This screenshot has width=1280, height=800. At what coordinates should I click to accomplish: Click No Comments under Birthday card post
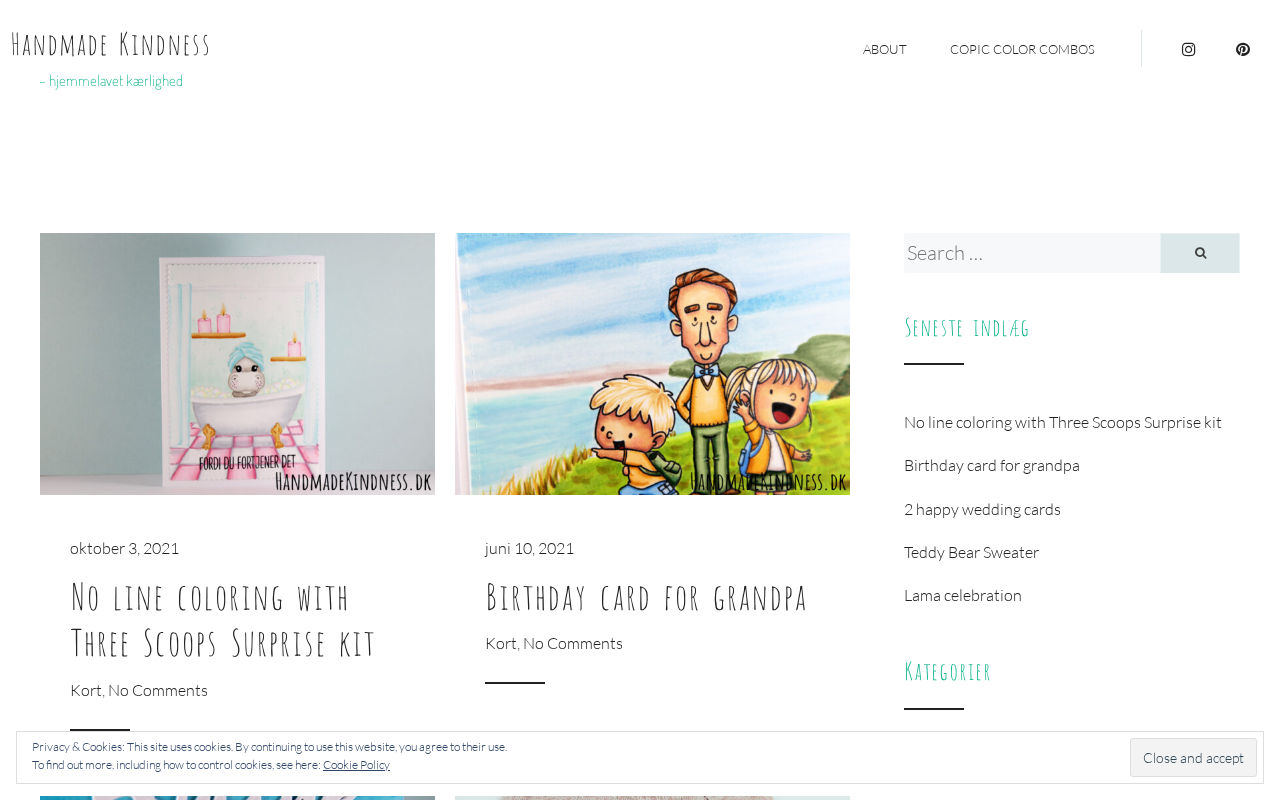[573, 643]
